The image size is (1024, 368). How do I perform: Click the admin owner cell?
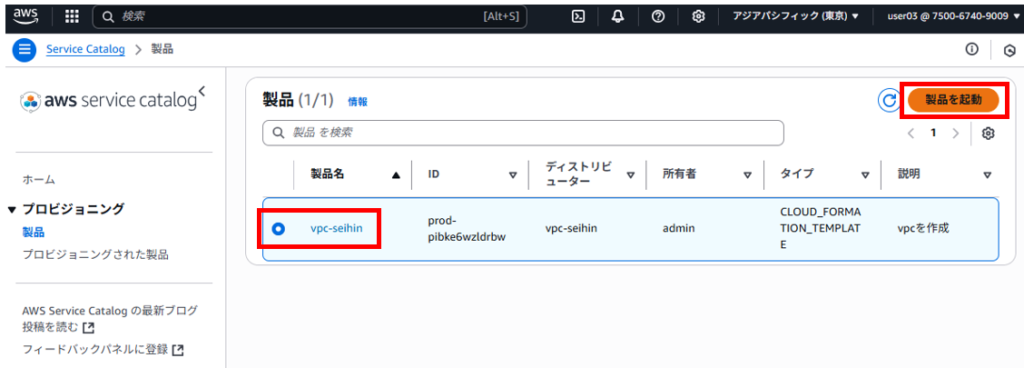(679, 229)
